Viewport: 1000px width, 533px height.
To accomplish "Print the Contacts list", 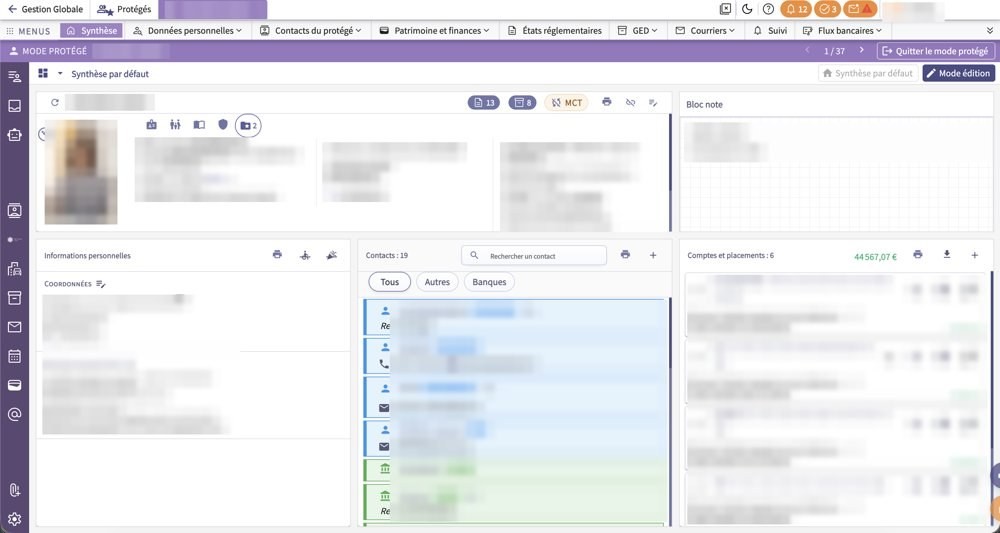I will click(x=625, y=255).
